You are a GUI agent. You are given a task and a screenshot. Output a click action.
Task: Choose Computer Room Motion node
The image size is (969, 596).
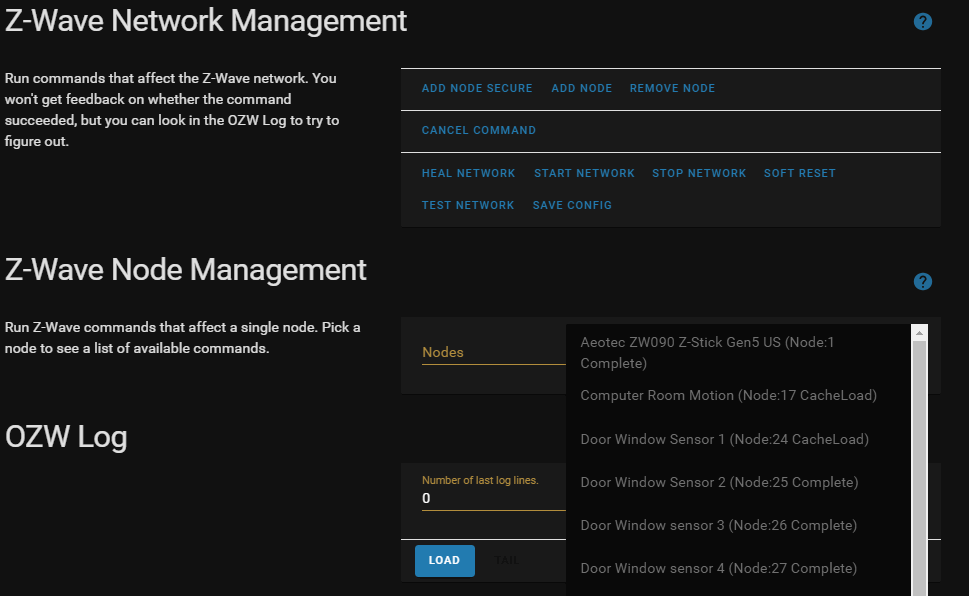pos(738,396)
